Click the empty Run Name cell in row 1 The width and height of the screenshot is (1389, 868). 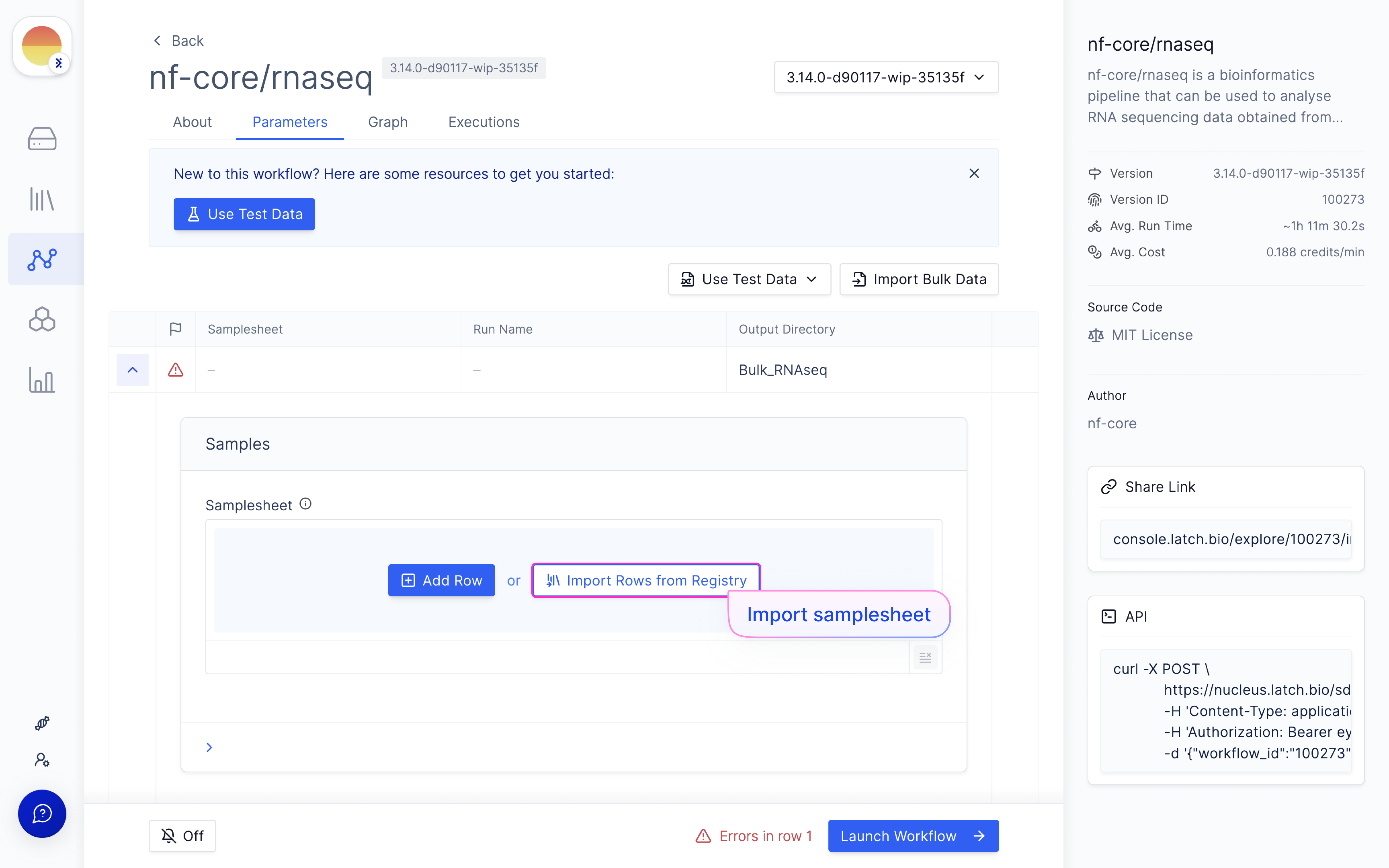tap(593, 370)
